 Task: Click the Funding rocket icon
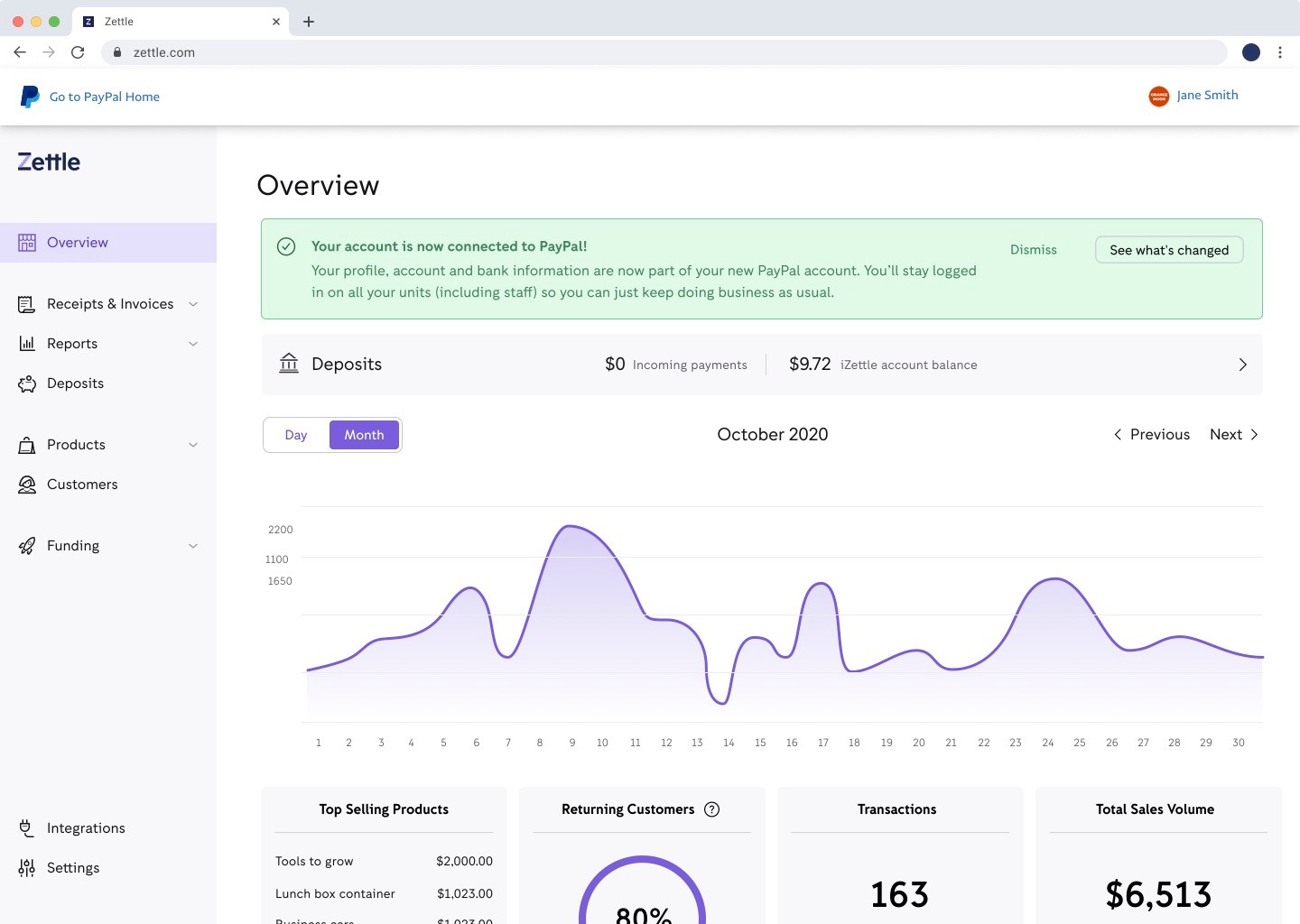pos(27,546)
